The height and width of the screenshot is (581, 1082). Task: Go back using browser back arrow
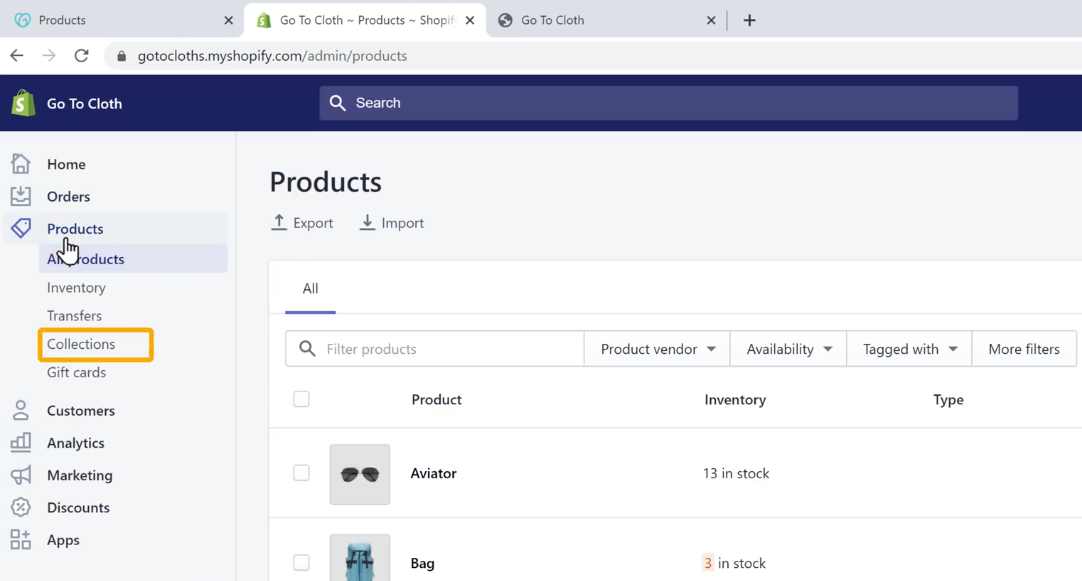coord(17,56)
